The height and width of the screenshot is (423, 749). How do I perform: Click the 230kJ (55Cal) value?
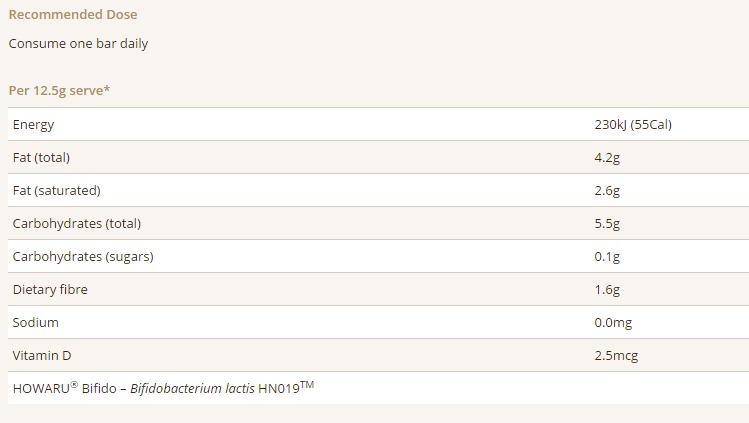point(633,125)
